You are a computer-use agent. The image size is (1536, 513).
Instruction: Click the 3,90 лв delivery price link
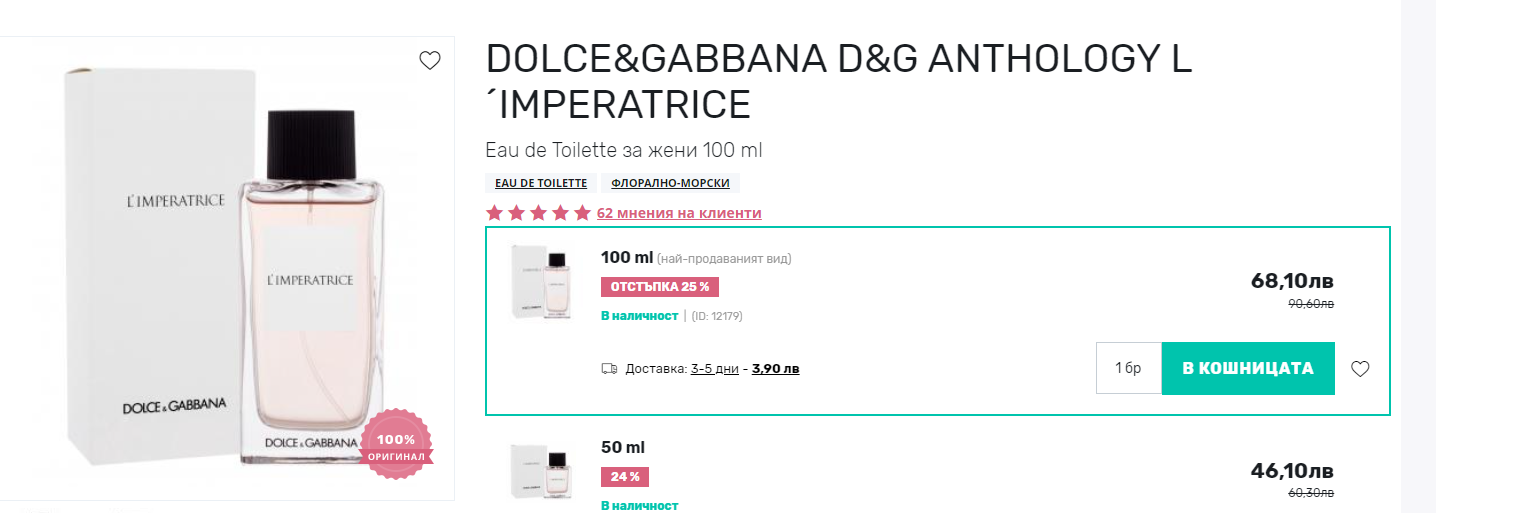click(x=775, y=369)
